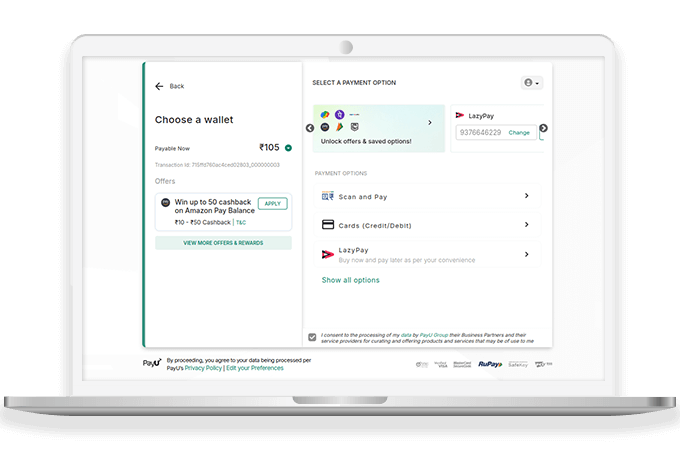Open the 'data' link in consent text
The width and height of the screenshot is (680, 450).
pos(406,335)
